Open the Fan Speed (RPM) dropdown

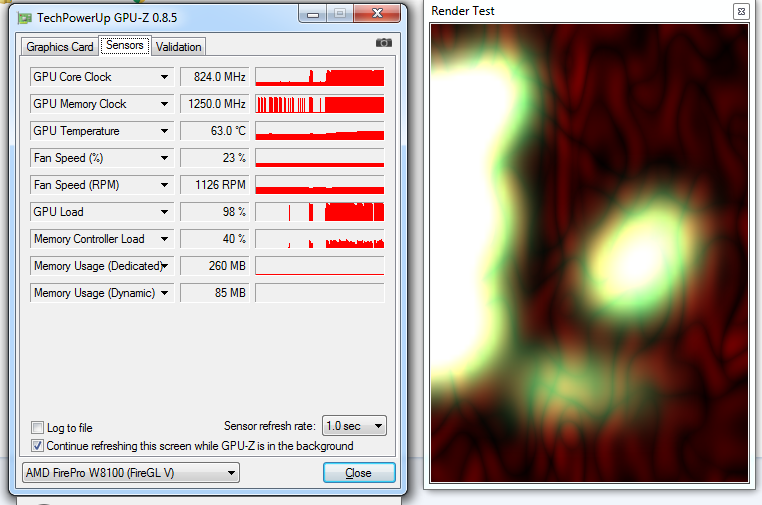coord(164,185)
